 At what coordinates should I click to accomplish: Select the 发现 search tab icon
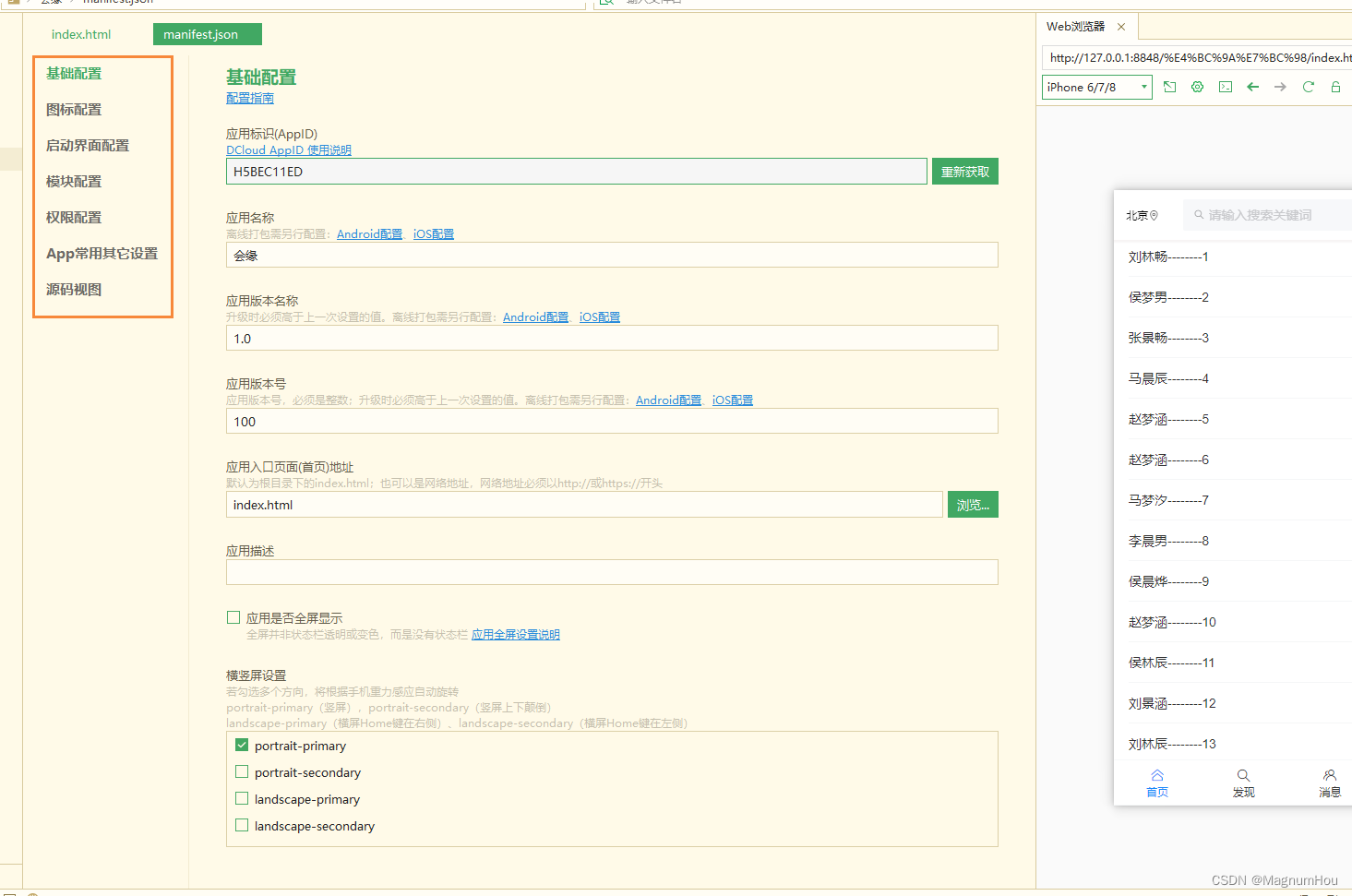[x=1243, y=782]
